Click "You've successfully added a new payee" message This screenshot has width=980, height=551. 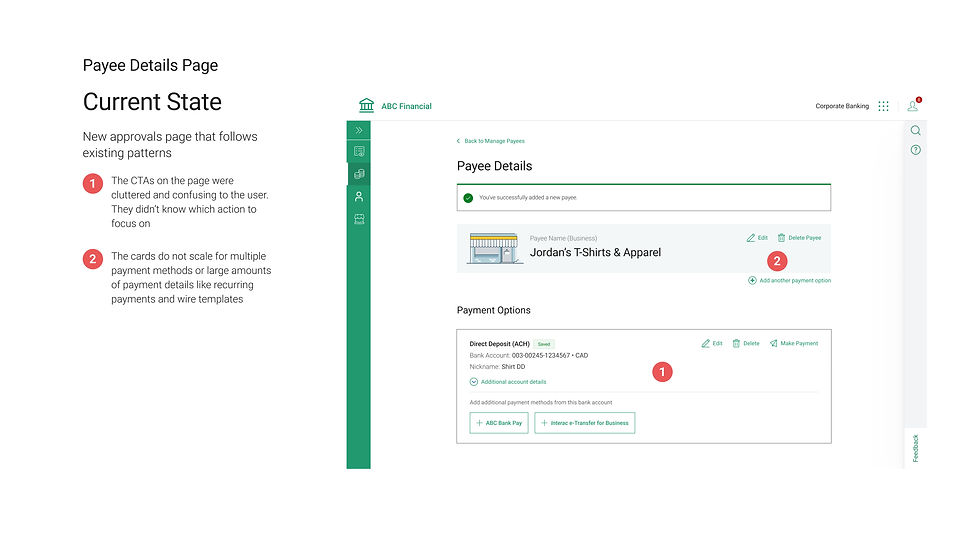(x=528, y=197)
